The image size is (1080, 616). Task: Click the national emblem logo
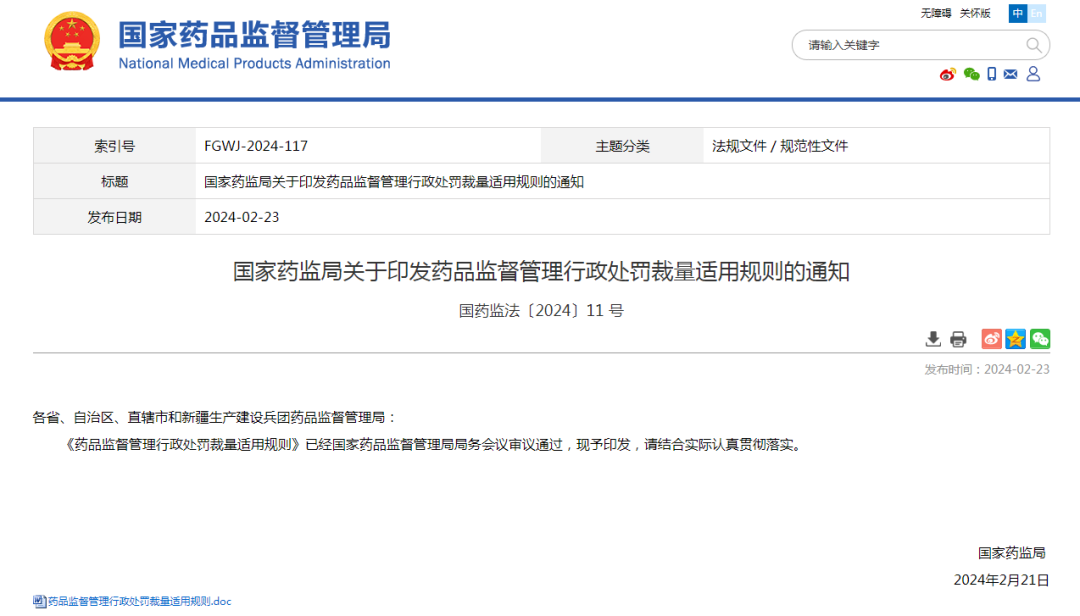coord(72,42)
